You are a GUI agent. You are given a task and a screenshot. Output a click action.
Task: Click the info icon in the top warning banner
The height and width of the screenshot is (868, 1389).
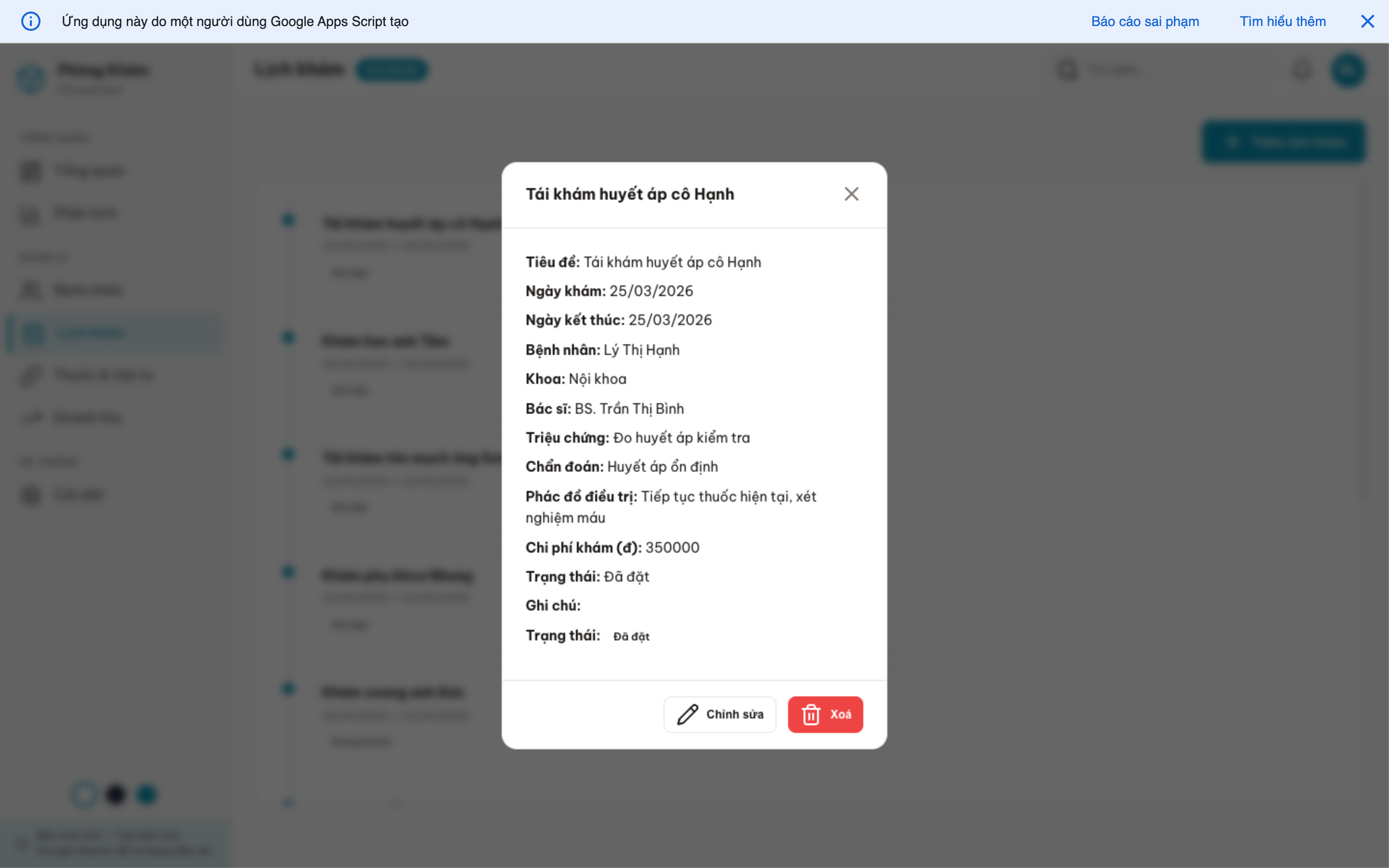click(x=31, y=21)
